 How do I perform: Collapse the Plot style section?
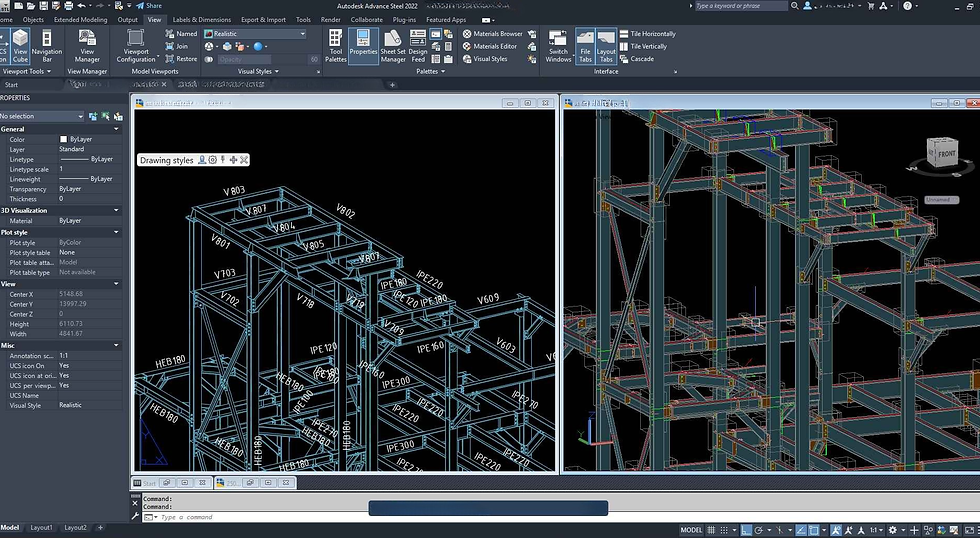click(116, 232)
